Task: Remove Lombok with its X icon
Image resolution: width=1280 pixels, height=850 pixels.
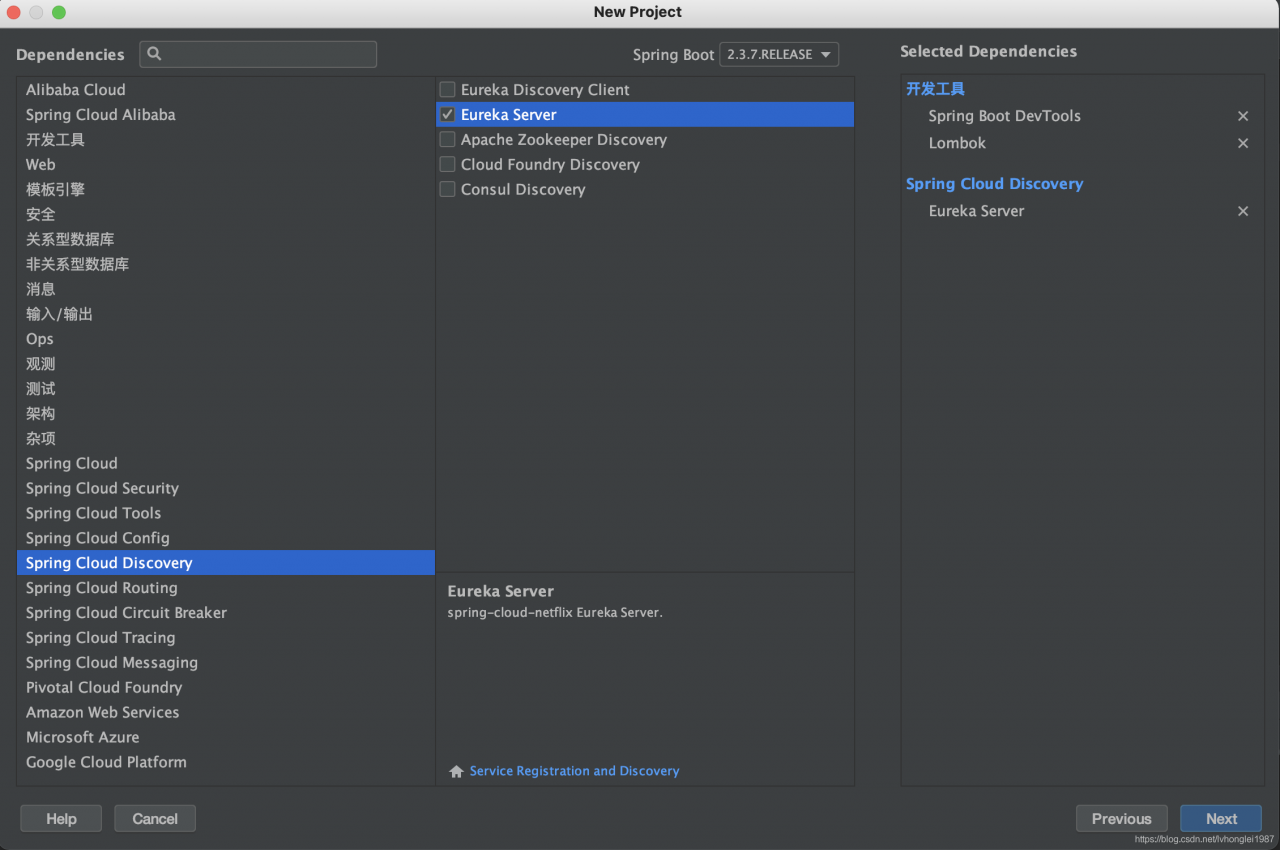Action: (1243, 143)
